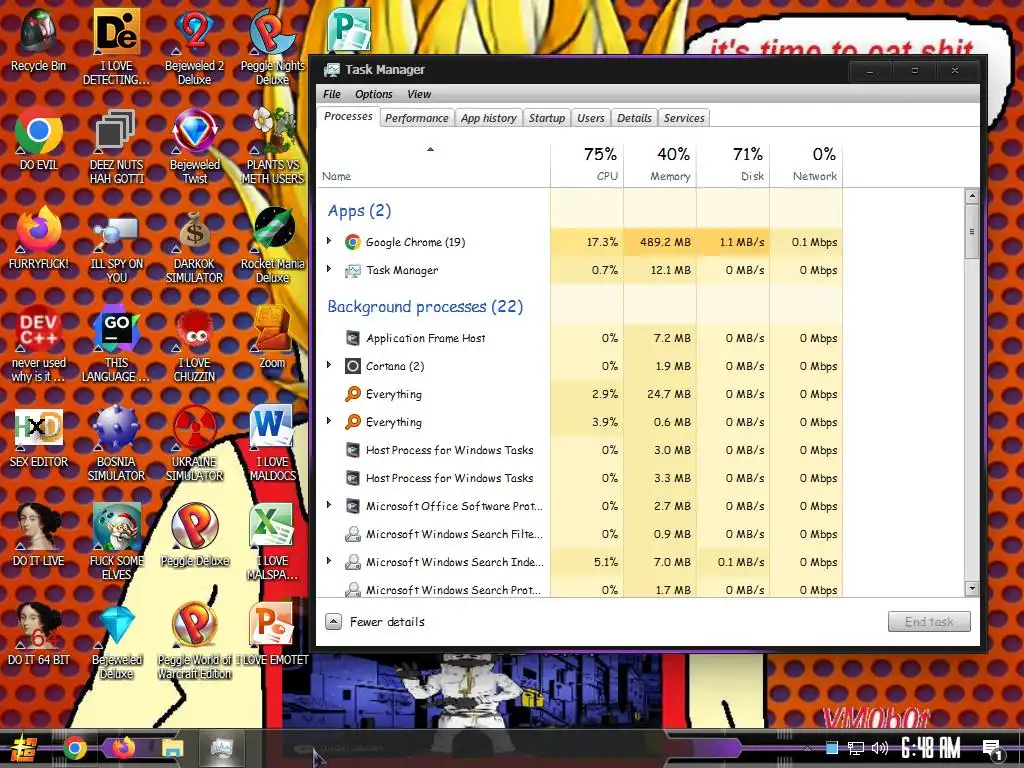The image size is (1024, 768).
Task: Open the I LOVE CHUZZIN desktop icon
Action: (194, 344)
